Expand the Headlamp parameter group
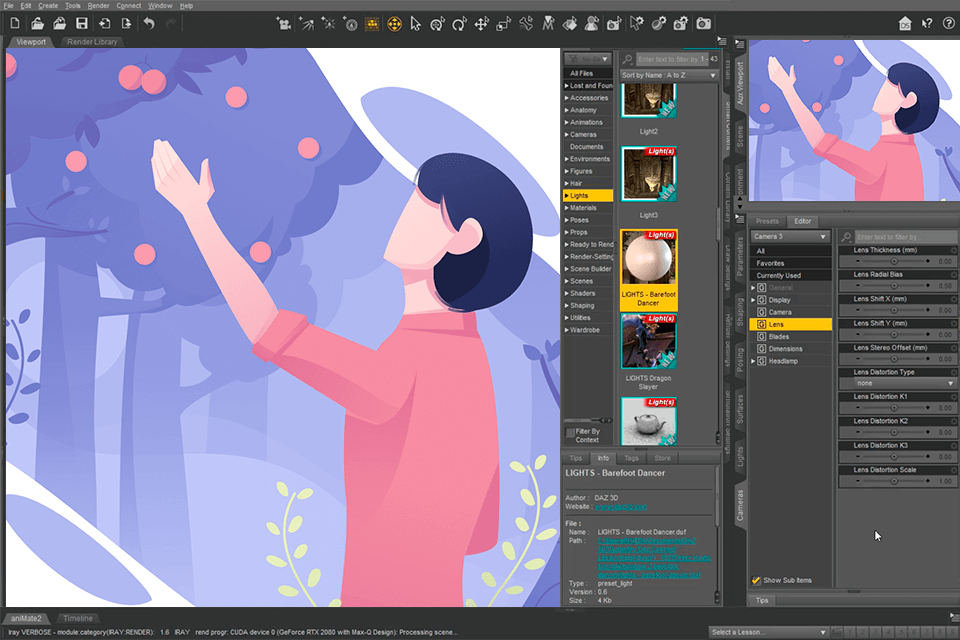 (753, 361)
